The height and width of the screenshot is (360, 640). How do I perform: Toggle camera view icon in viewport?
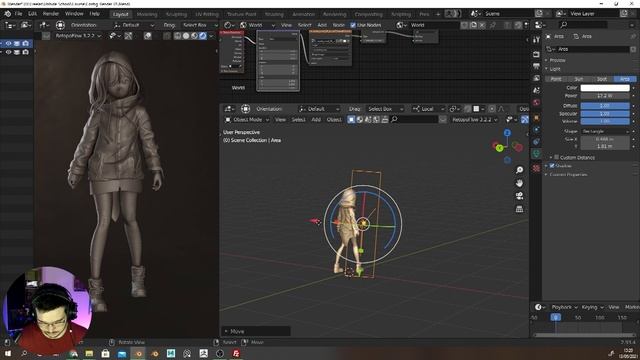point(519,196)
